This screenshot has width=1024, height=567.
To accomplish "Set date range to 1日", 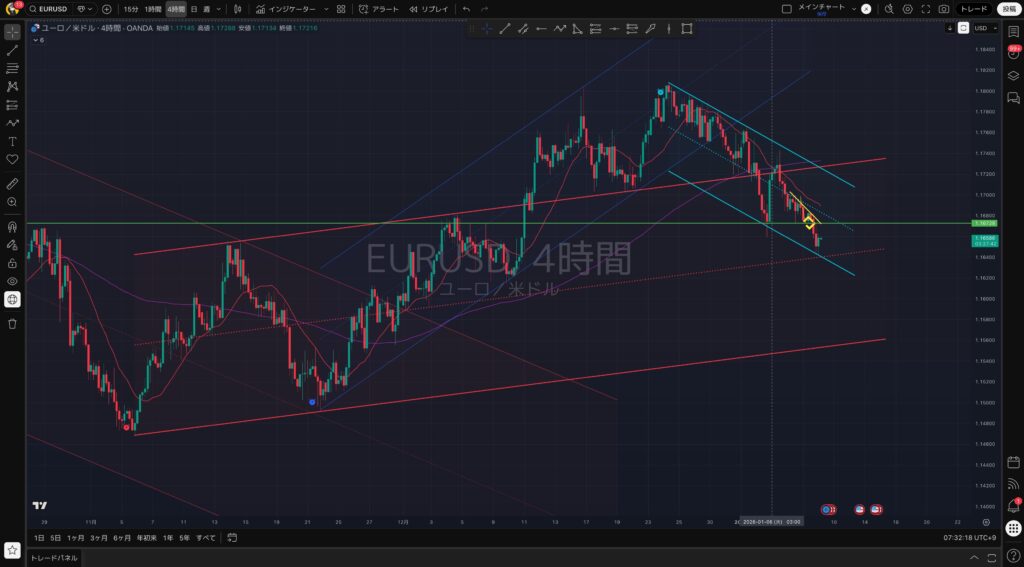I will [39, 538].
